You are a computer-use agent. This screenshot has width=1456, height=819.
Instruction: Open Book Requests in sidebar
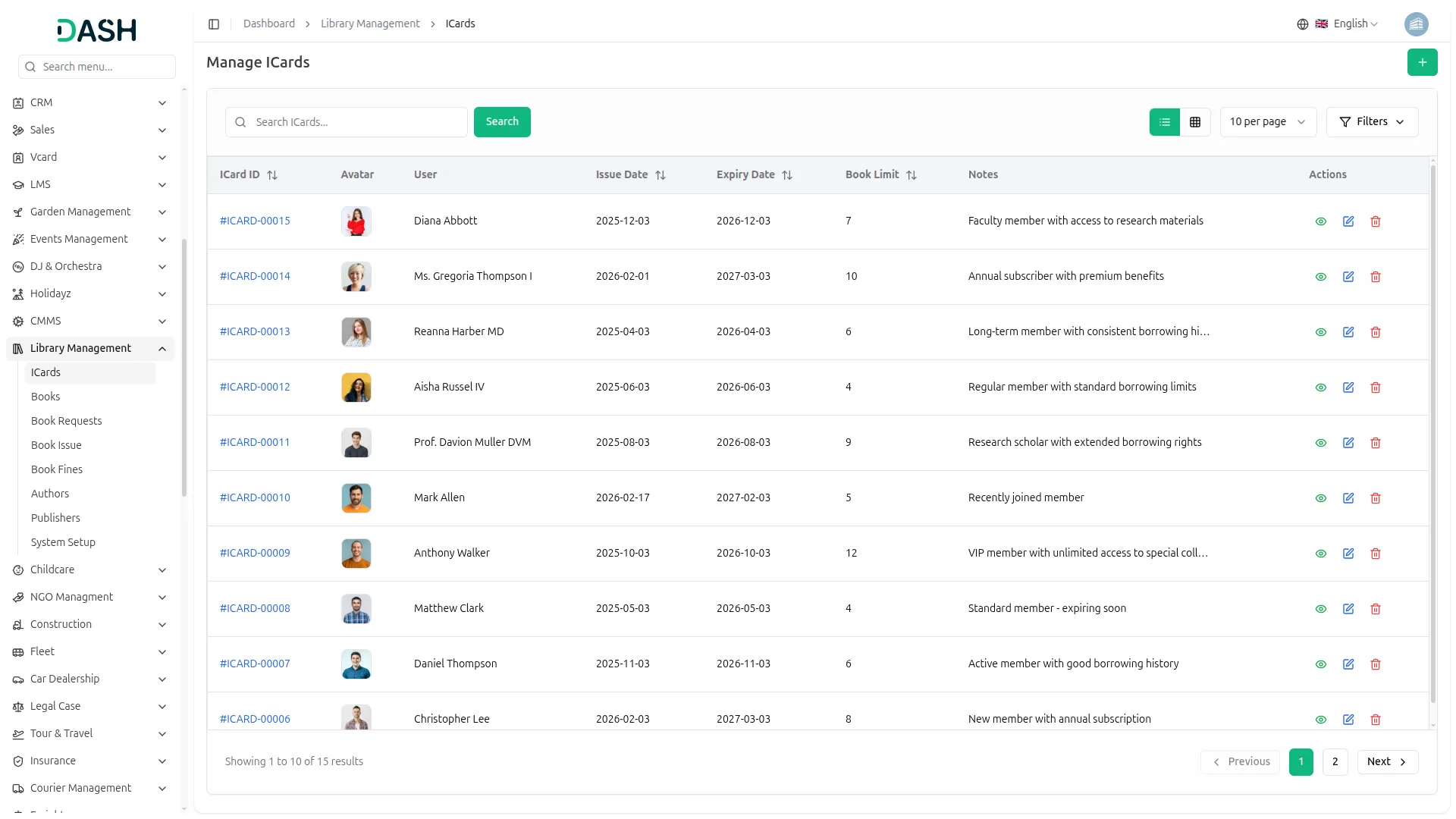pos(66,421)
